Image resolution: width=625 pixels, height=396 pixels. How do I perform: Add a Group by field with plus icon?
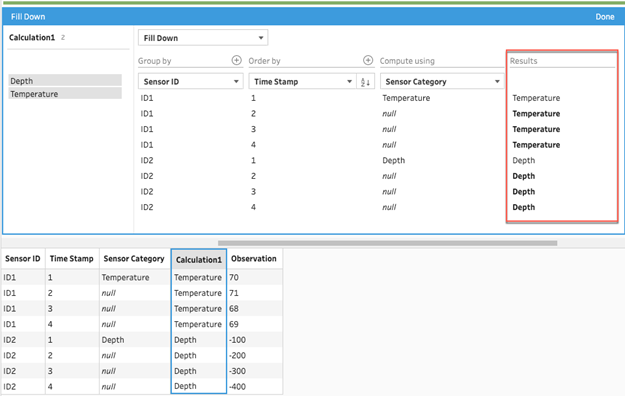tap(236, 60)
